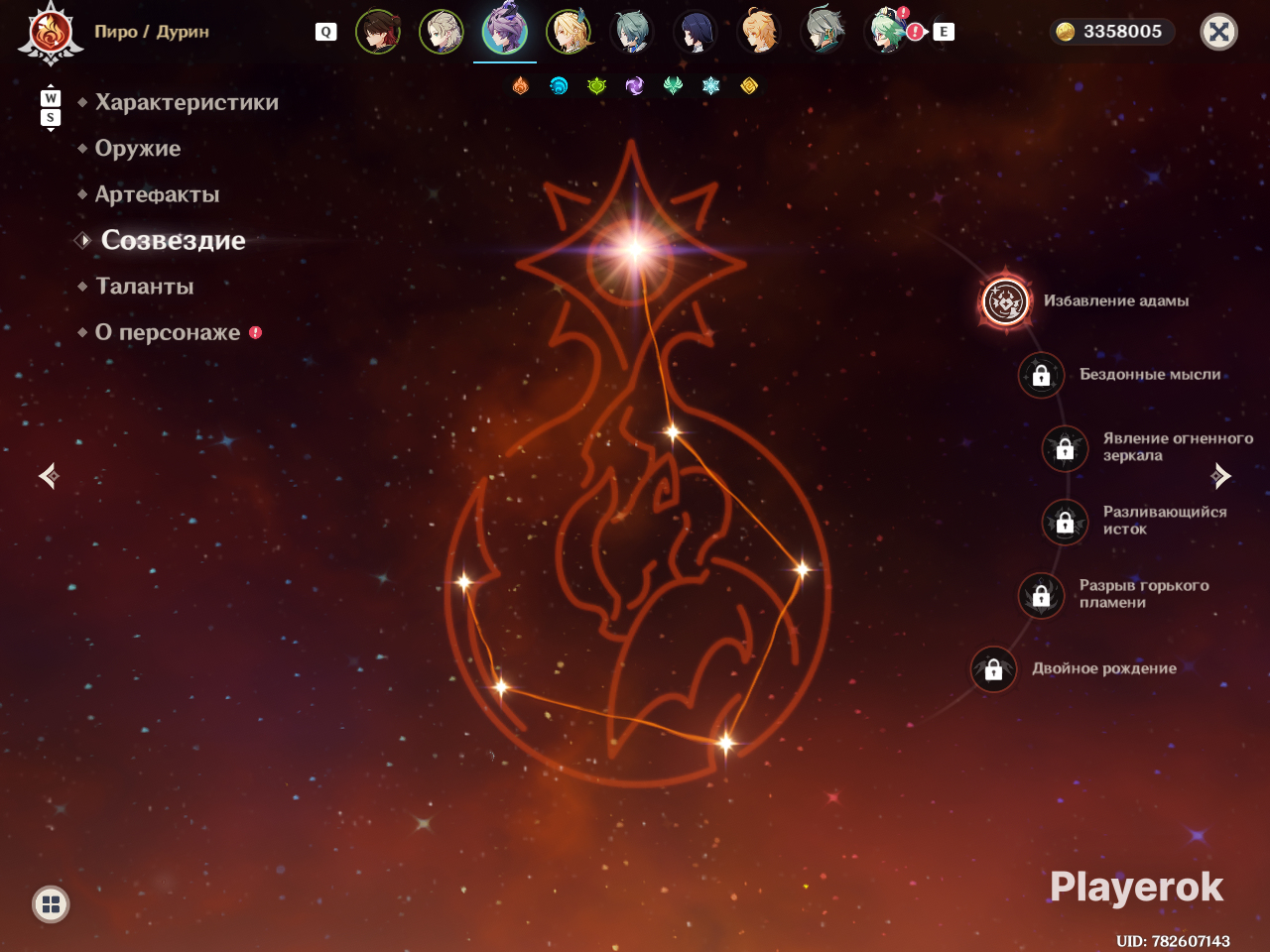1270x952 pixels.
Task: Go to previous character with left arrow
Action: 49,476
